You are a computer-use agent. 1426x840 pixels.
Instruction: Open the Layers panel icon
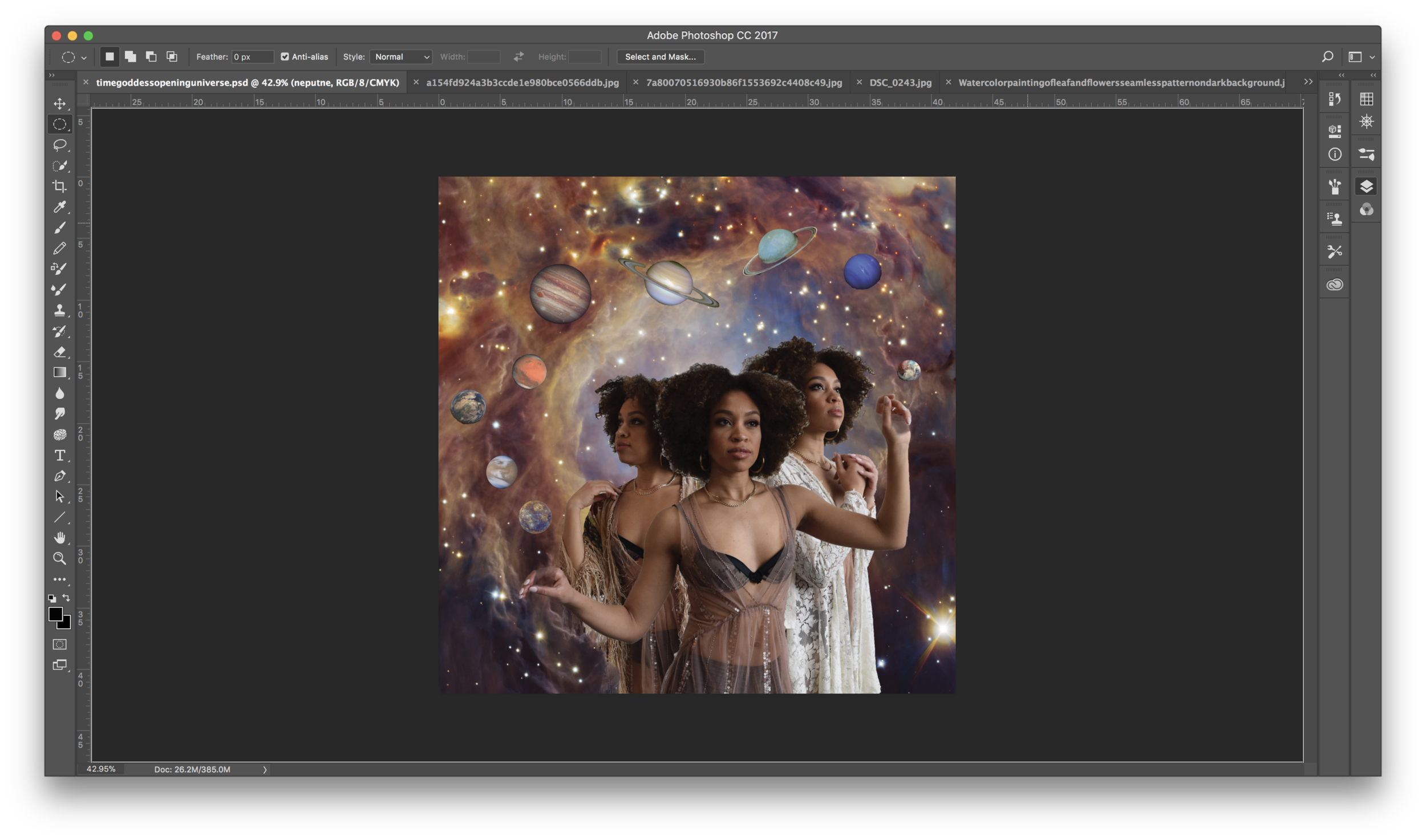pos(1366,186)
